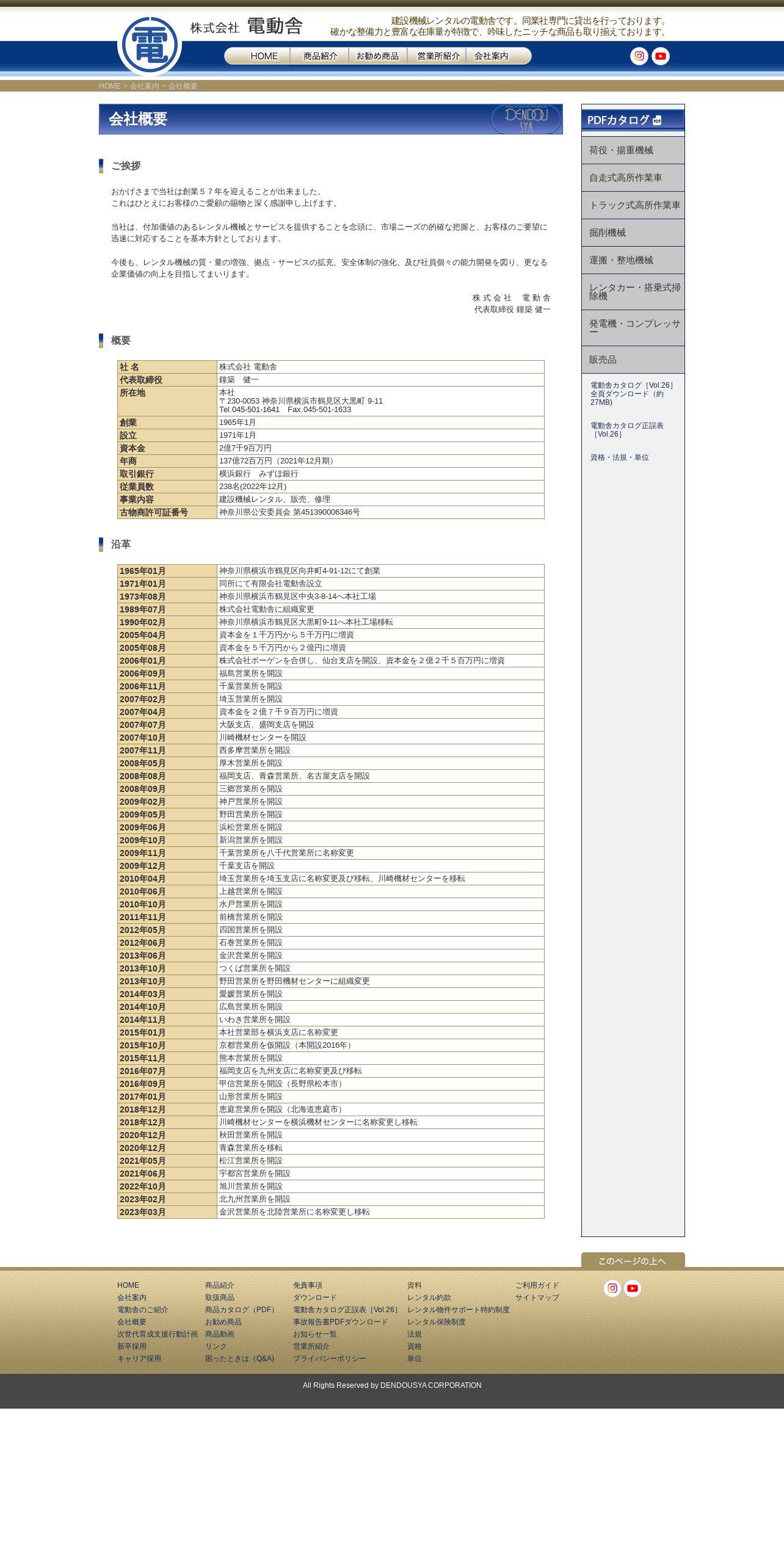The height and width of the screenshot is (1568, 784).
Task: Open footer レンタル物件サポート特約制度 link
Action: click(459, 1310)
